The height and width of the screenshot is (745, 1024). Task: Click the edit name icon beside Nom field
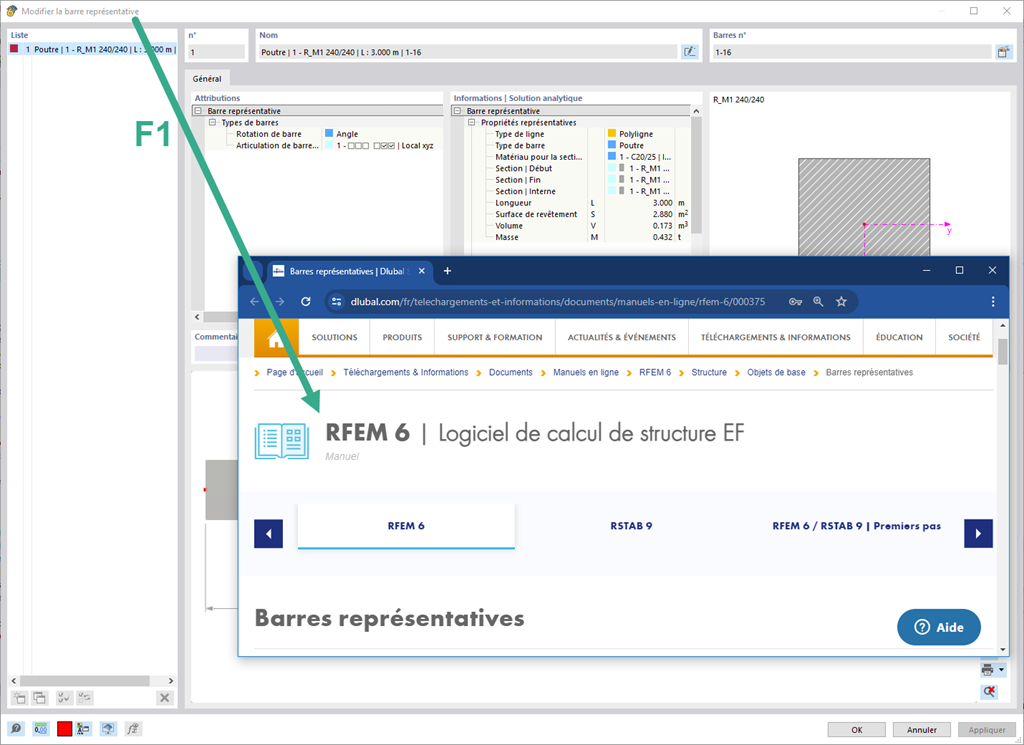coord(690,52)
